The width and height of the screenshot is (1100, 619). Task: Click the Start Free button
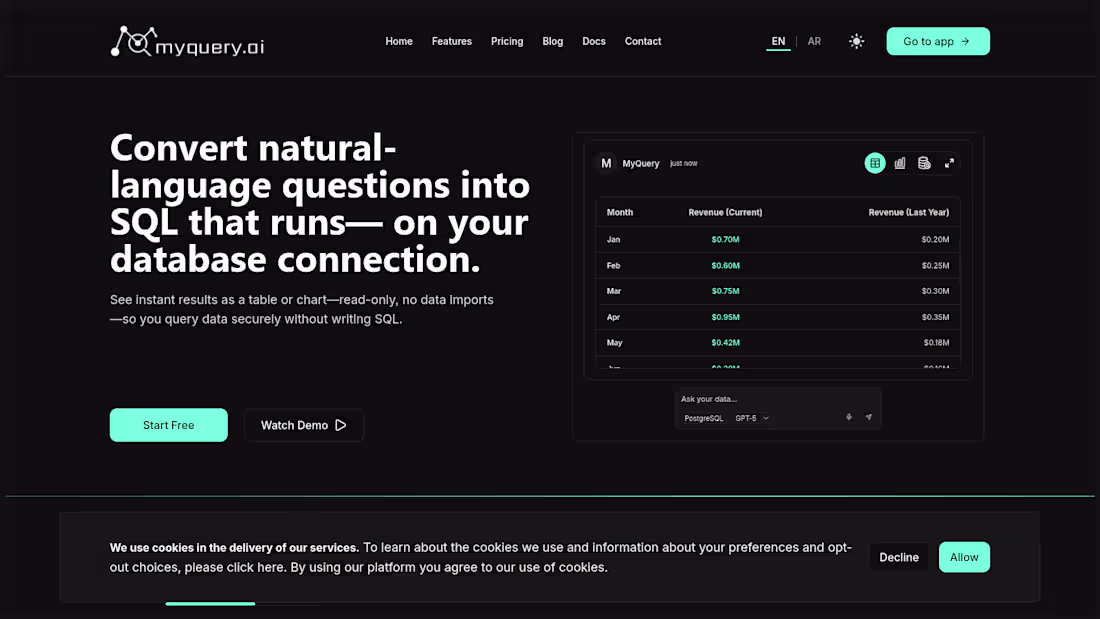click(168, 425)
